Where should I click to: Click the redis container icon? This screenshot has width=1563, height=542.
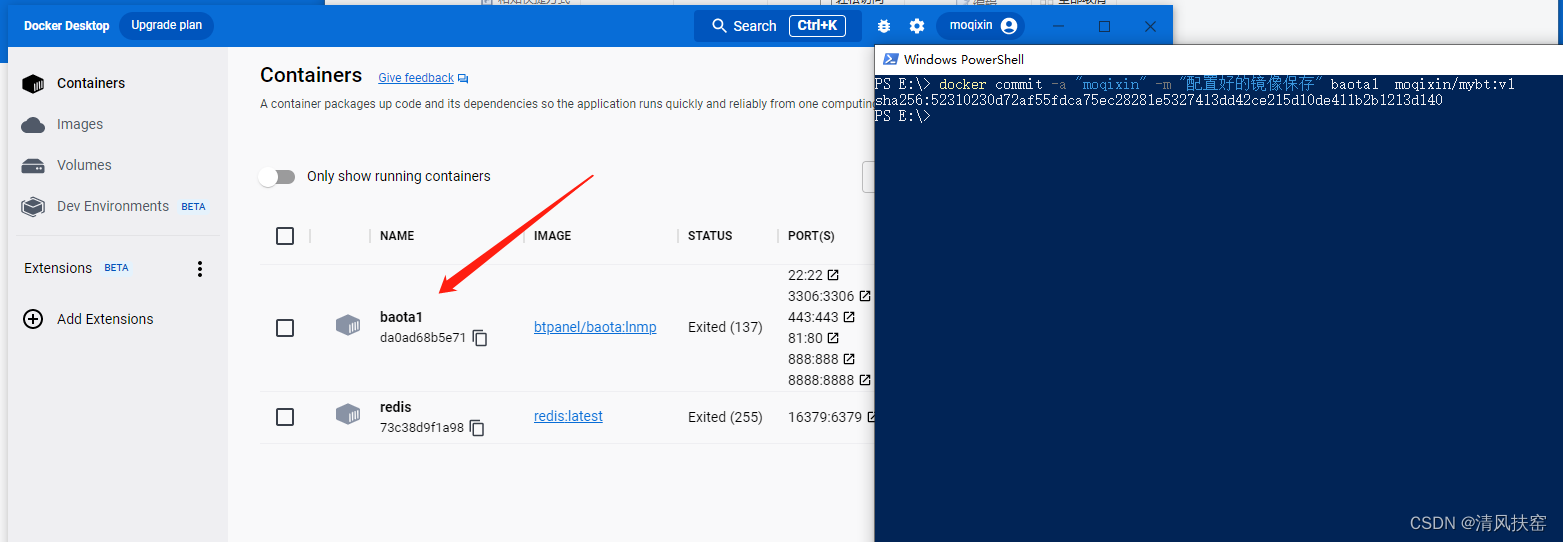coord(348,414)
